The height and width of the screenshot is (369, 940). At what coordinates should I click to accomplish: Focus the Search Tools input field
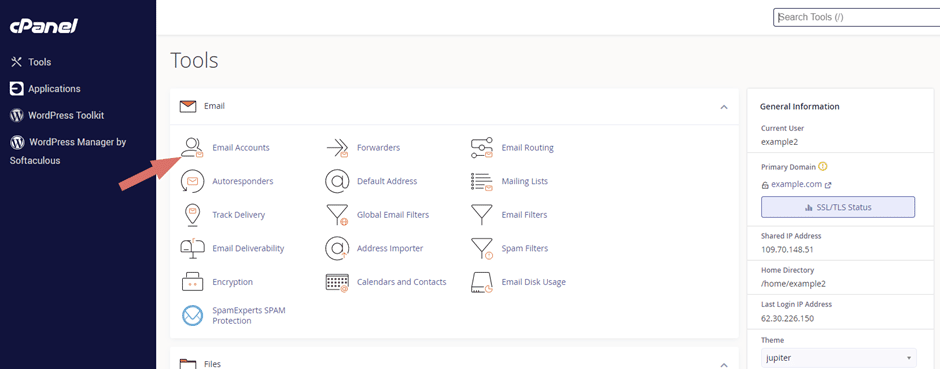[857, 17]
